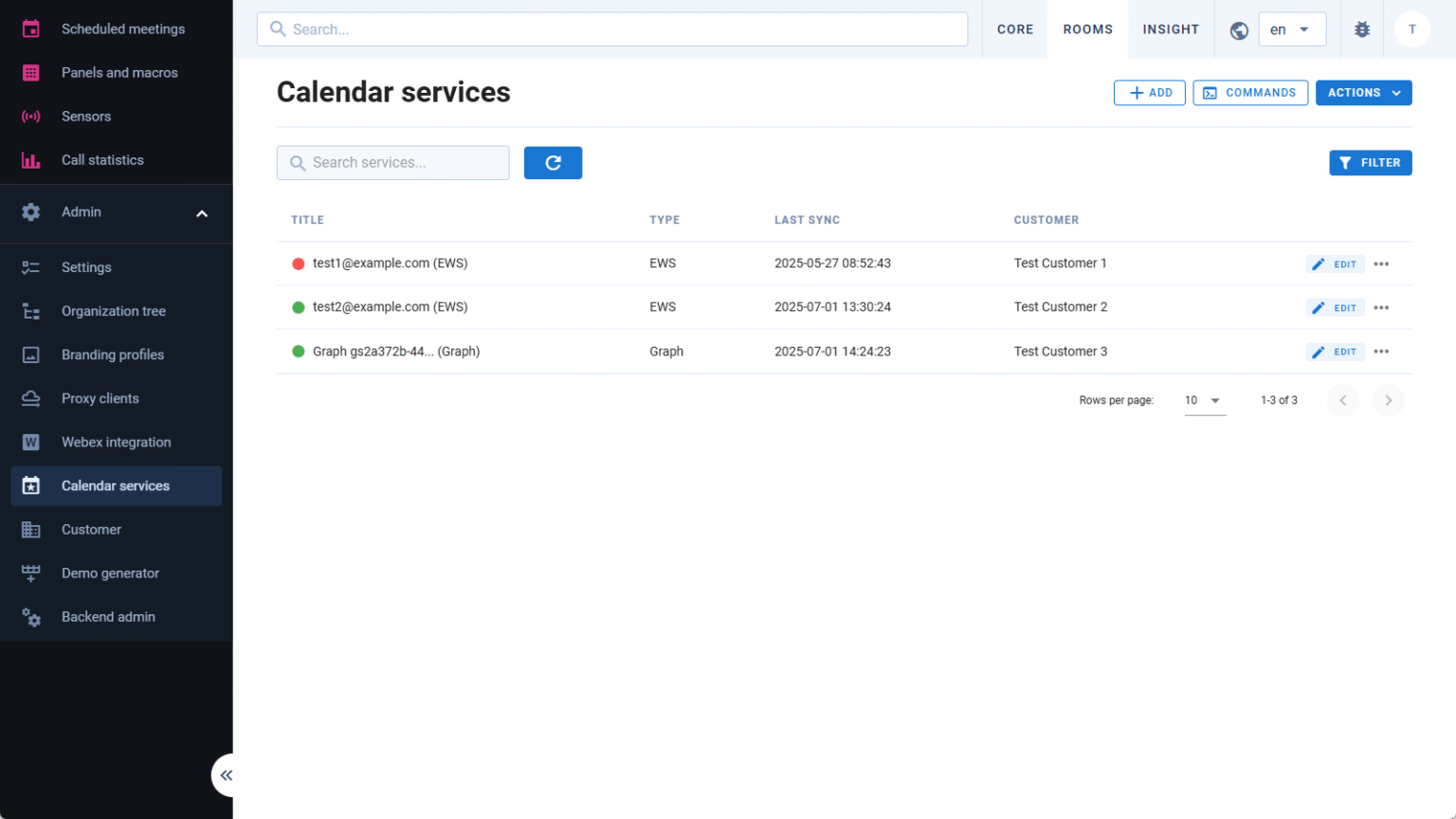The height and width of the screenshot is (819, 1456).
Task: Switch to the ROOMS tab
Action: point(1088,29)
